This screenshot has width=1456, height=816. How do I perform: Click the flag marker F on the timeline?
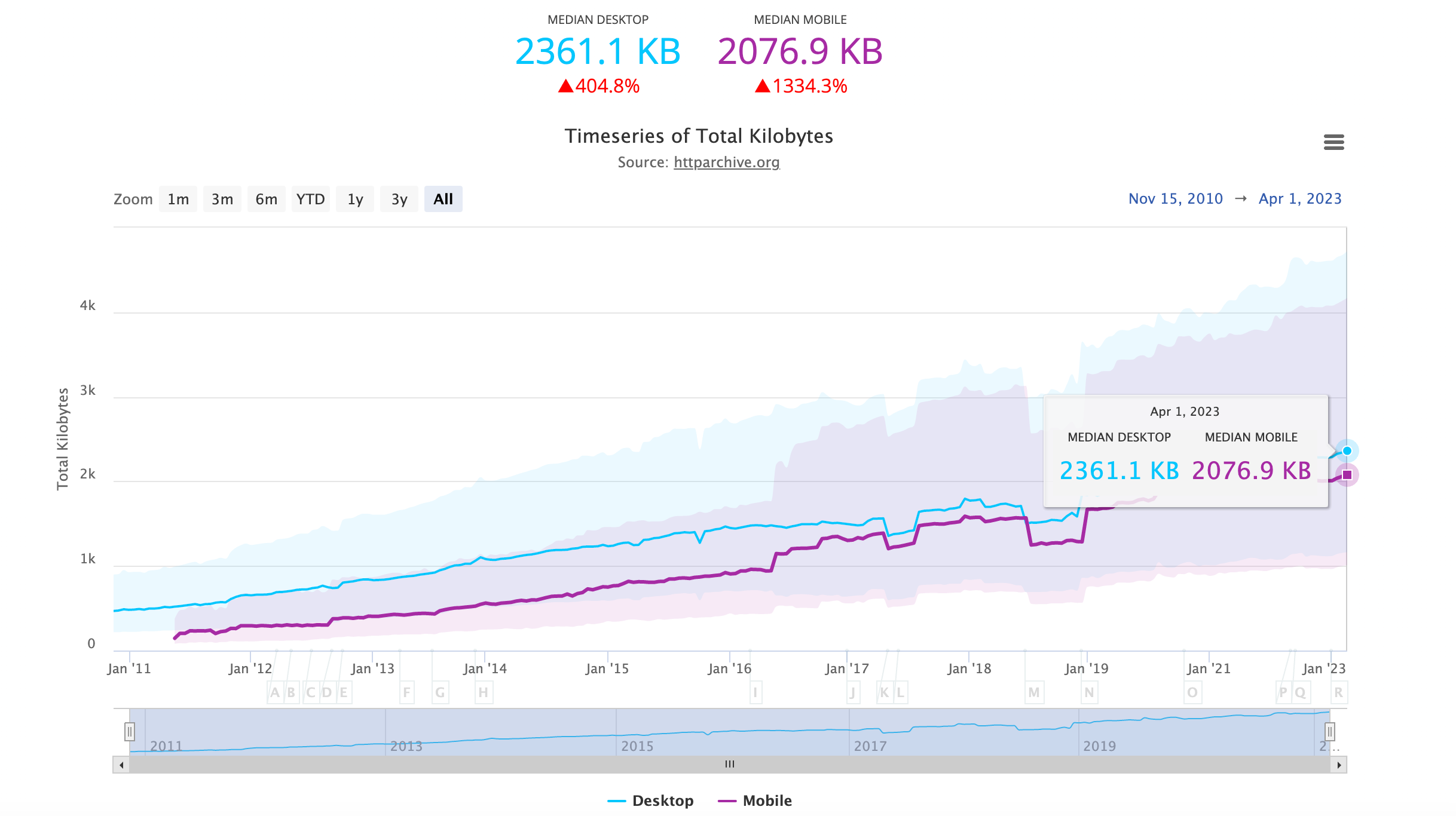(x=406, y=692)
